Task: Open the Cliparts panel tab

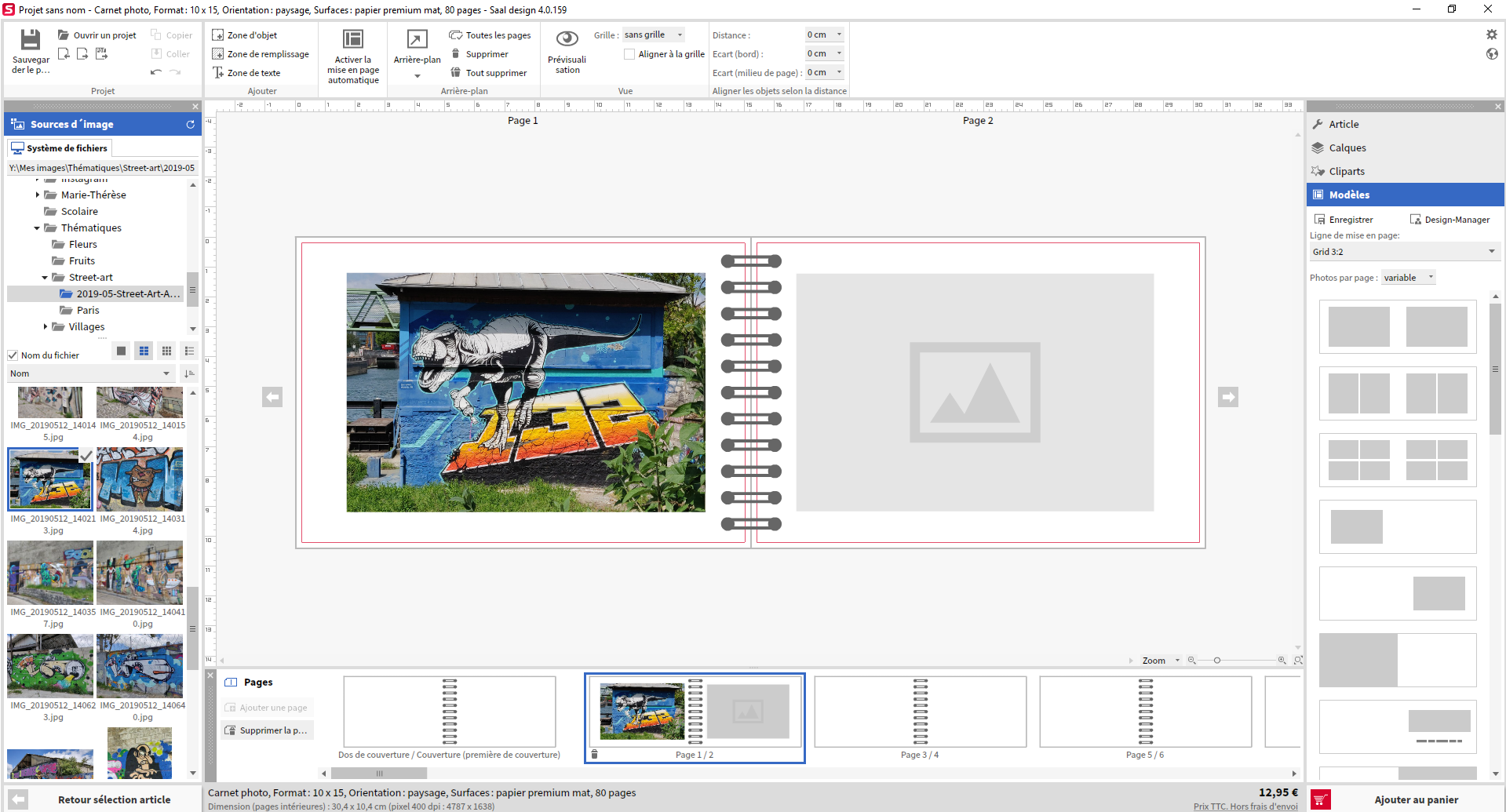Action: pyautogui.click(x=1346, y=171)
